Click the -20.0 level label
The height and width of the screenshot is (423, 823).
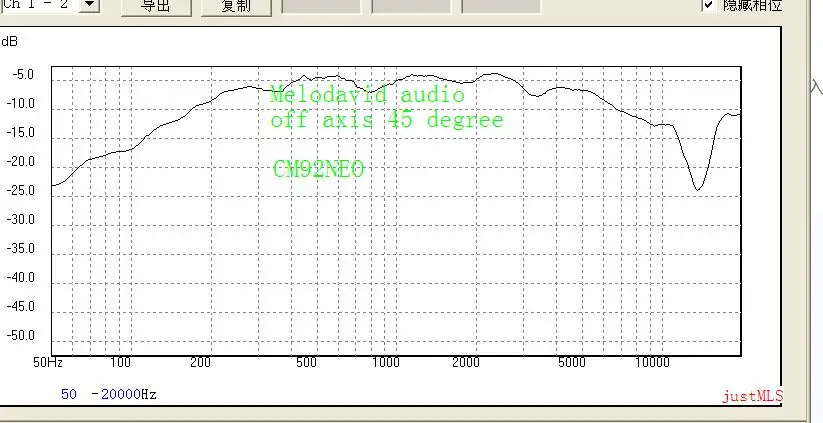click(x=20, y=162)
